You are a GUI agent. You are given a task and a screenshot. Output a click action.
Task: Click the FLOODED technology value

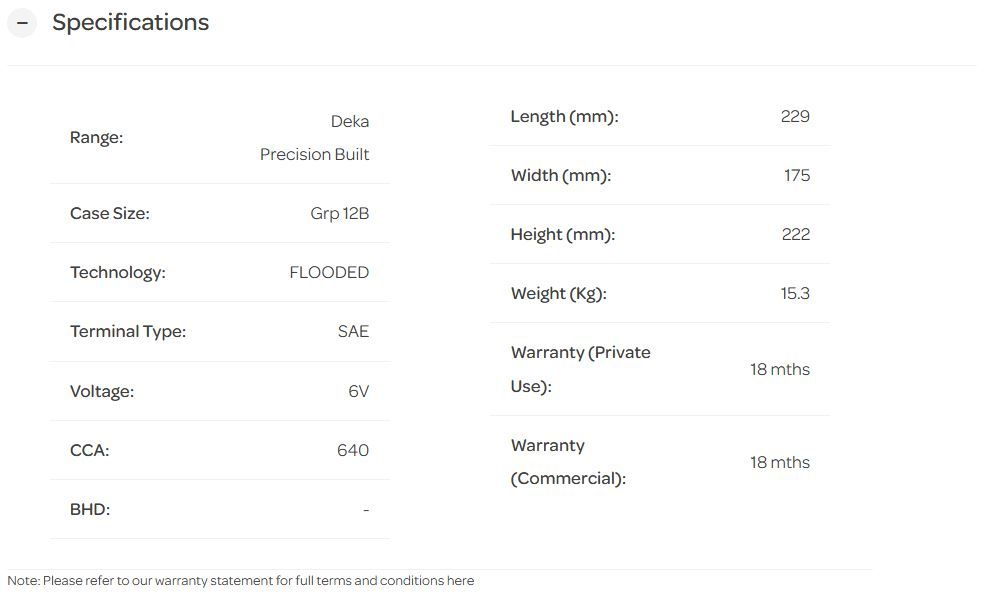coord(329,272)
